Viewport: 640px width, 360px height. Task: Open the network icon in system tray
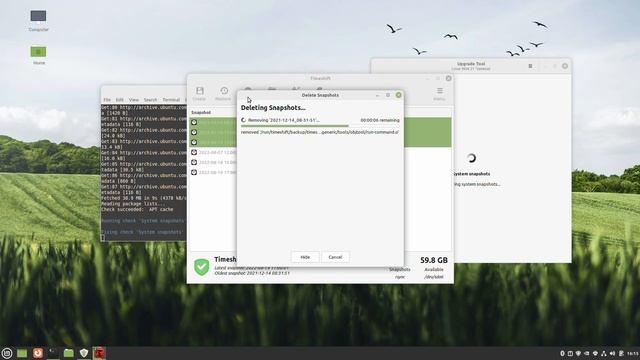tap(604, 353)
